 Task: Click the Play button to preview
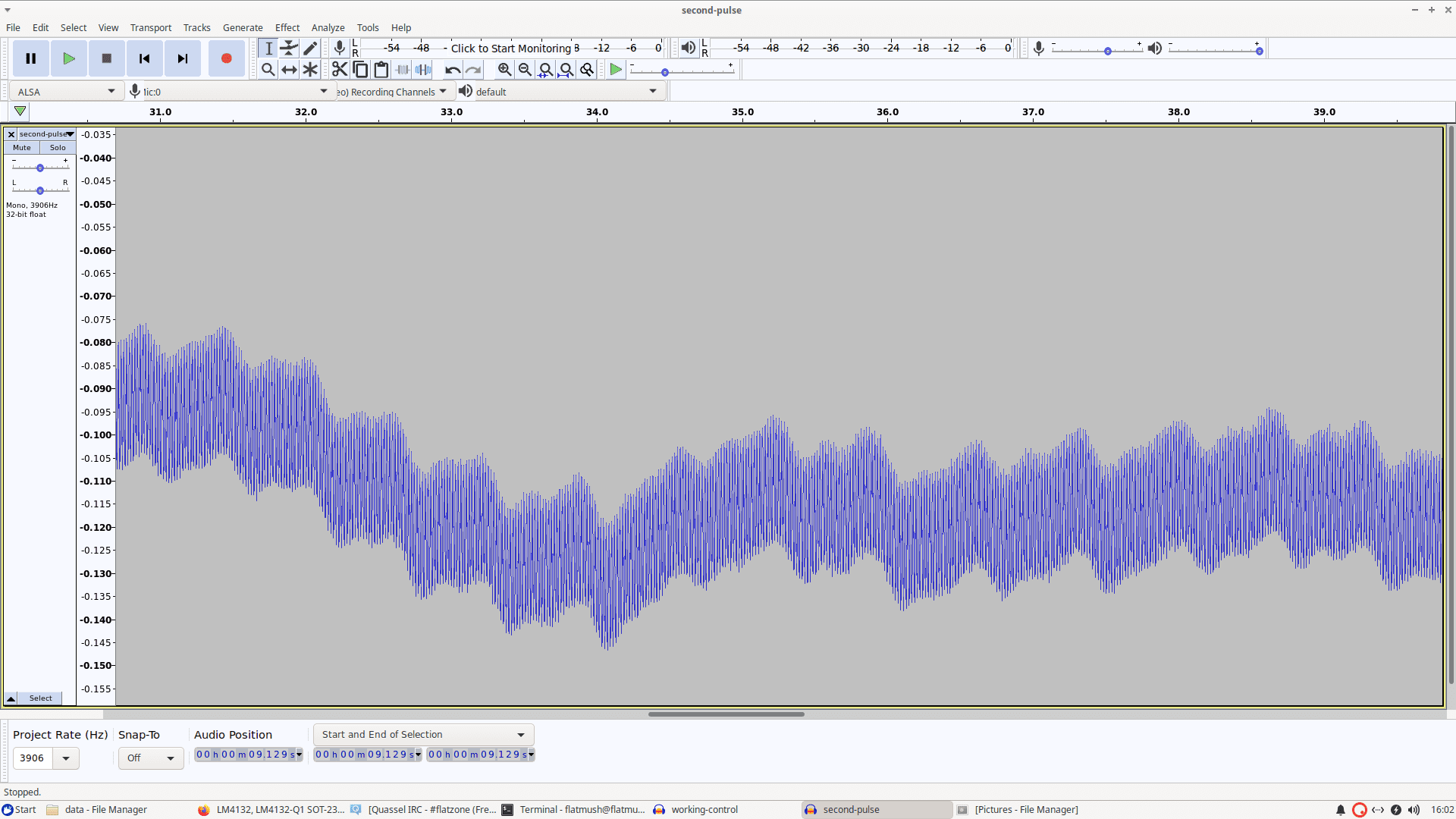click(68, 57)
